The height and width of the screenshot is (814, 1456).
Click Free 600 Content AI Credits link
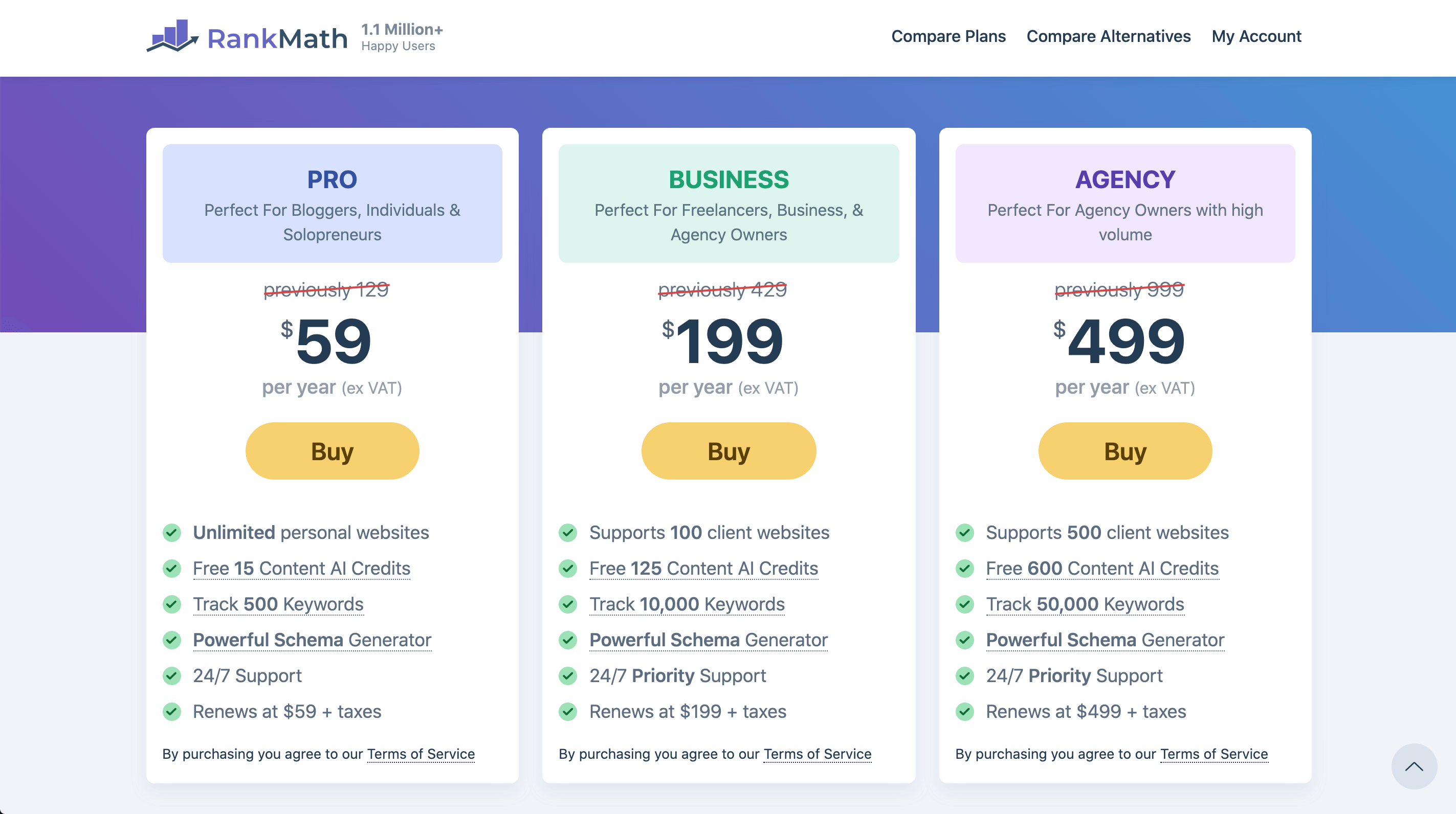1102,568
